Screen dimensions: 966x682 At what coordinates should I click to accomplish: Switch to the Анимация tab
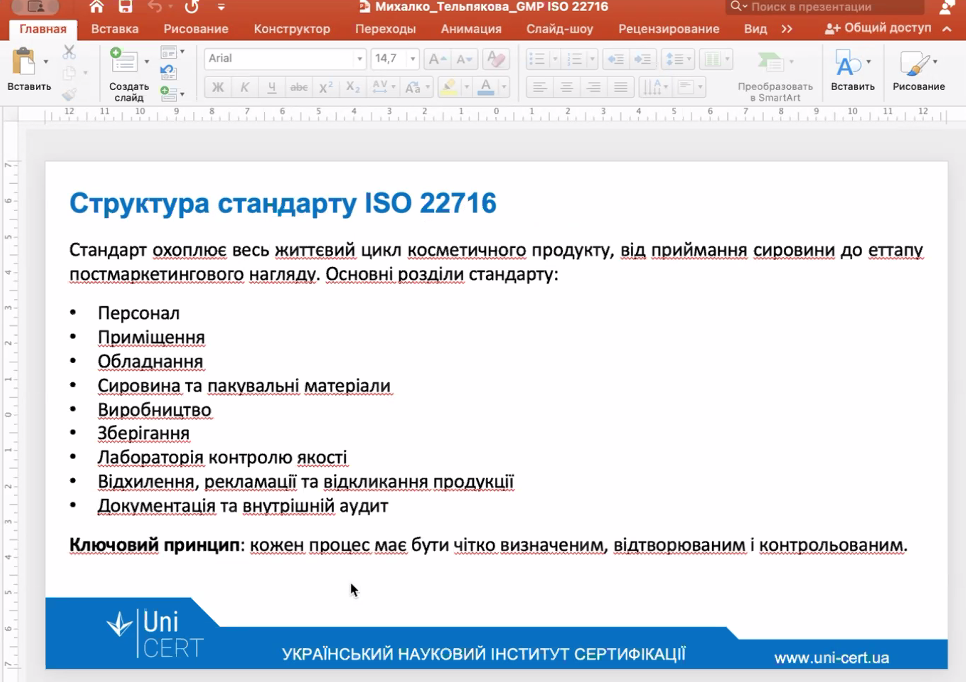click(x=470, y=29)
